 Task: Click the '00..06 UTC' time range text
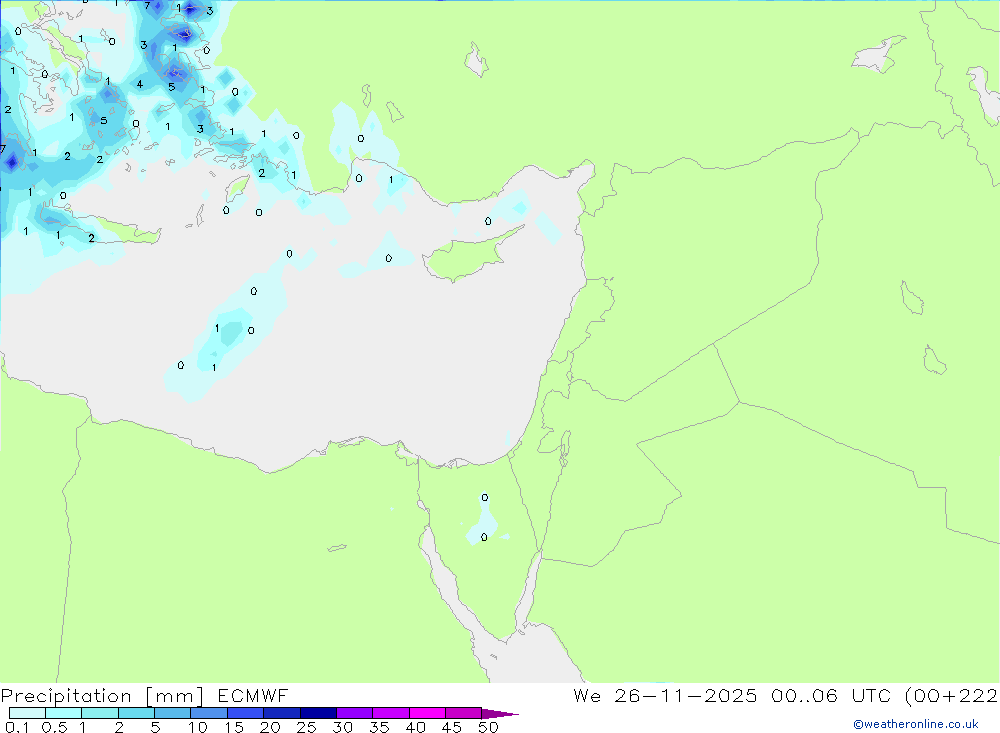click(x=831, y=695)
